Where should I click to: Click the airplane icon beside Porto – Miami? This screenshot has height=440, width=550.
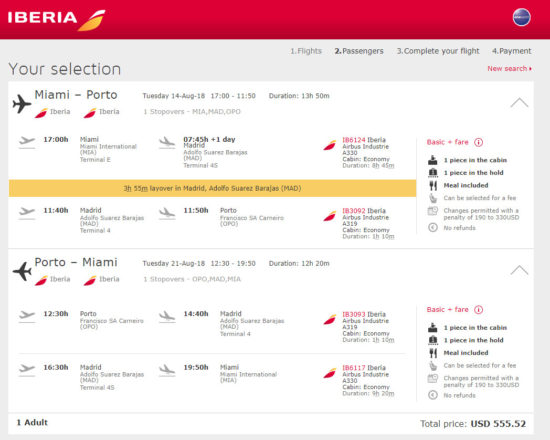tap(22, 271)
